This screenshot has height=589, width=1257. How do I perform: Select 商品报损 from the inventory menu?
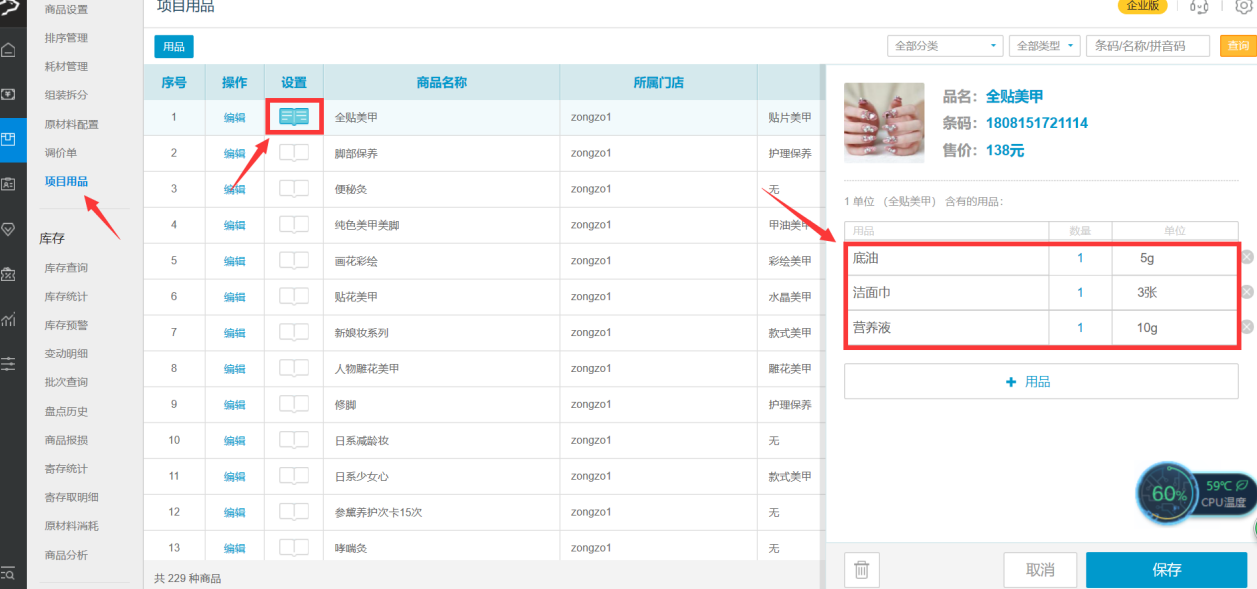click(x=66, y=440)
